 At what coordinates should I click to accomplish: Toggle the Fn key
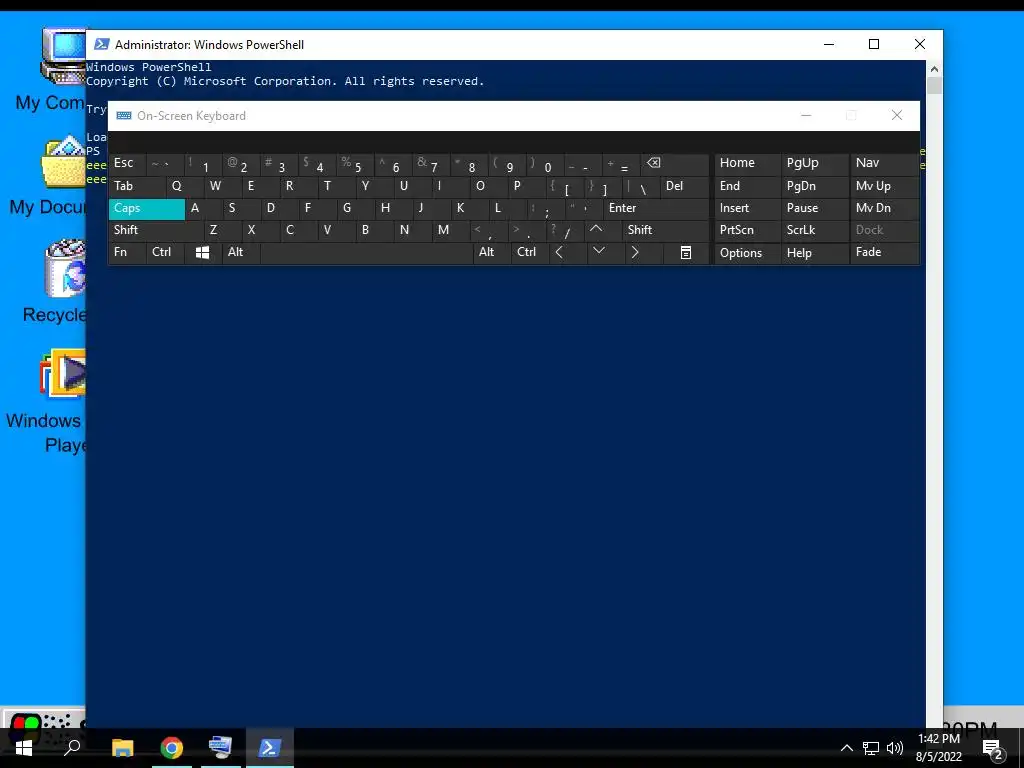click(127, 252)
